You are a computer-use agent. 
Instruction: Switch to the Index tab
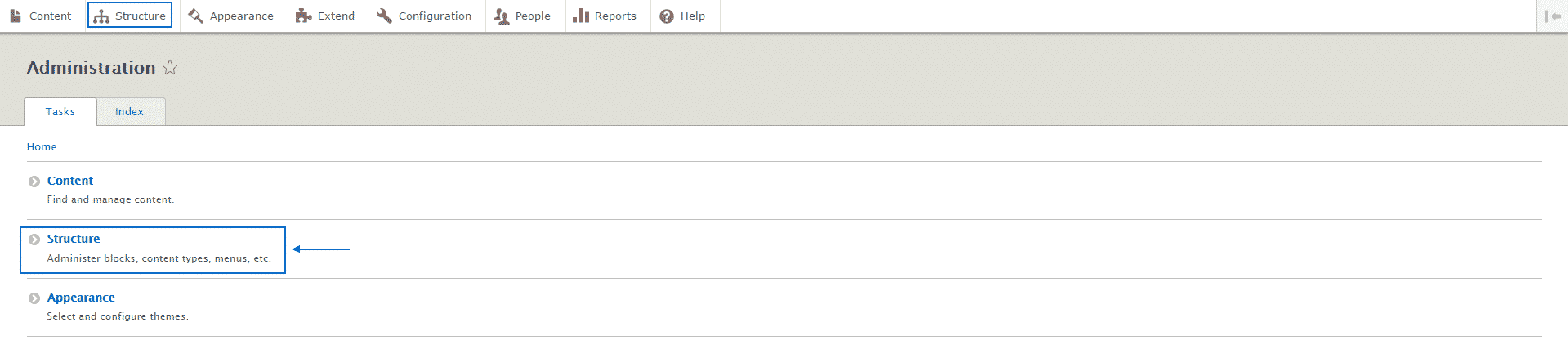point(129,112)
